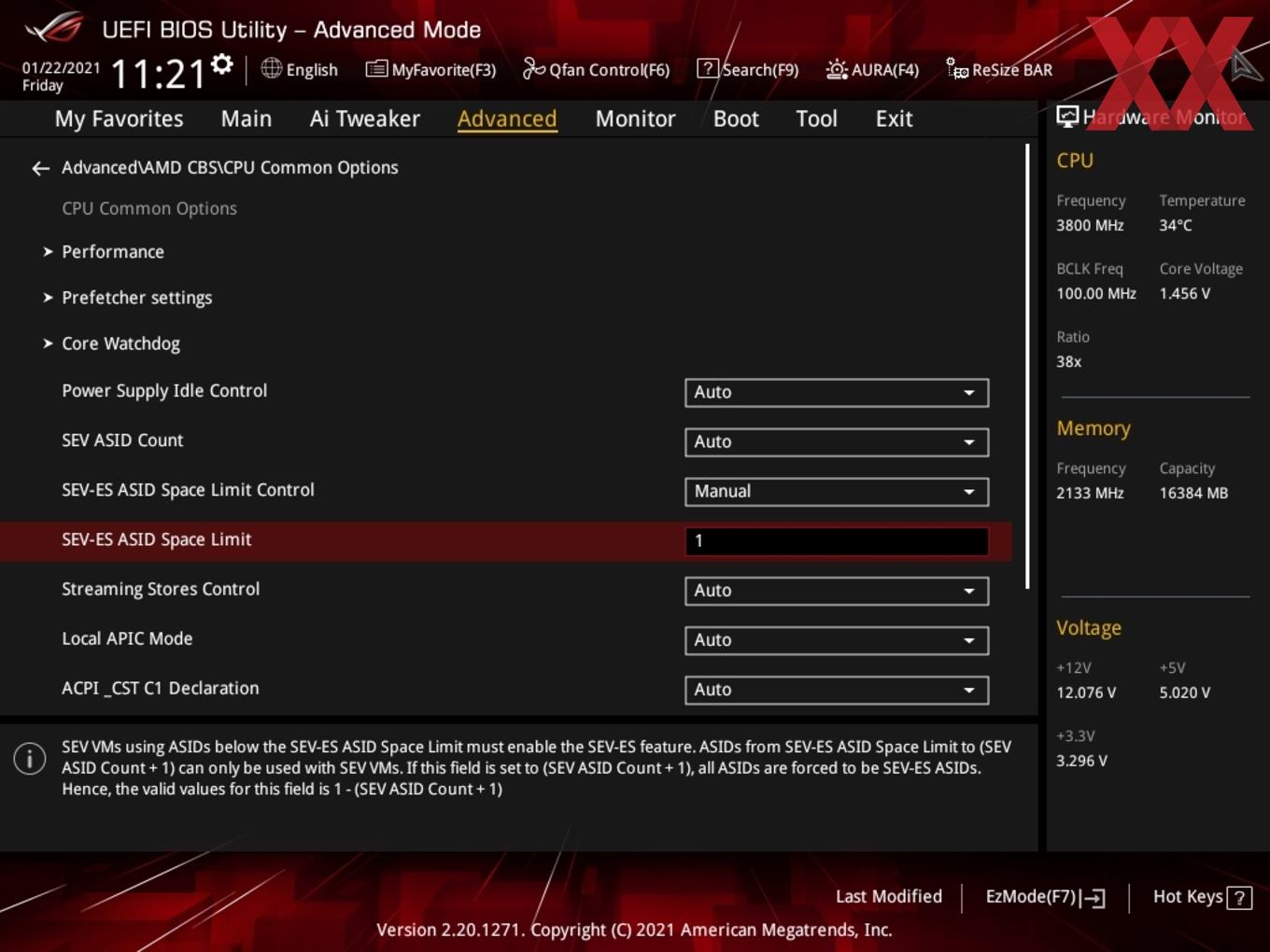
Task: Toggle ReSize BAR option
Action: [x=1012, y=70]
